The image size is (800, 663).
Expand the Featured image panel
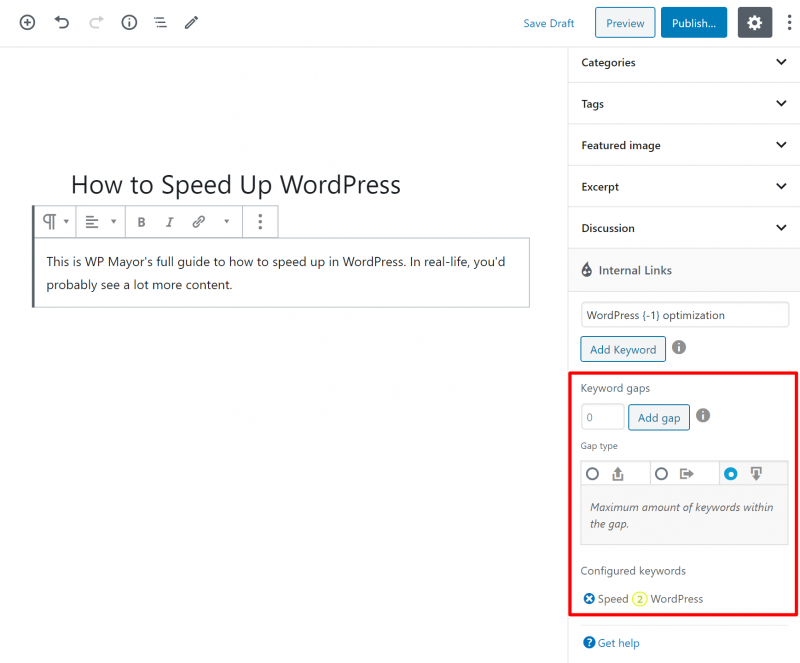[x=684, y=145]
